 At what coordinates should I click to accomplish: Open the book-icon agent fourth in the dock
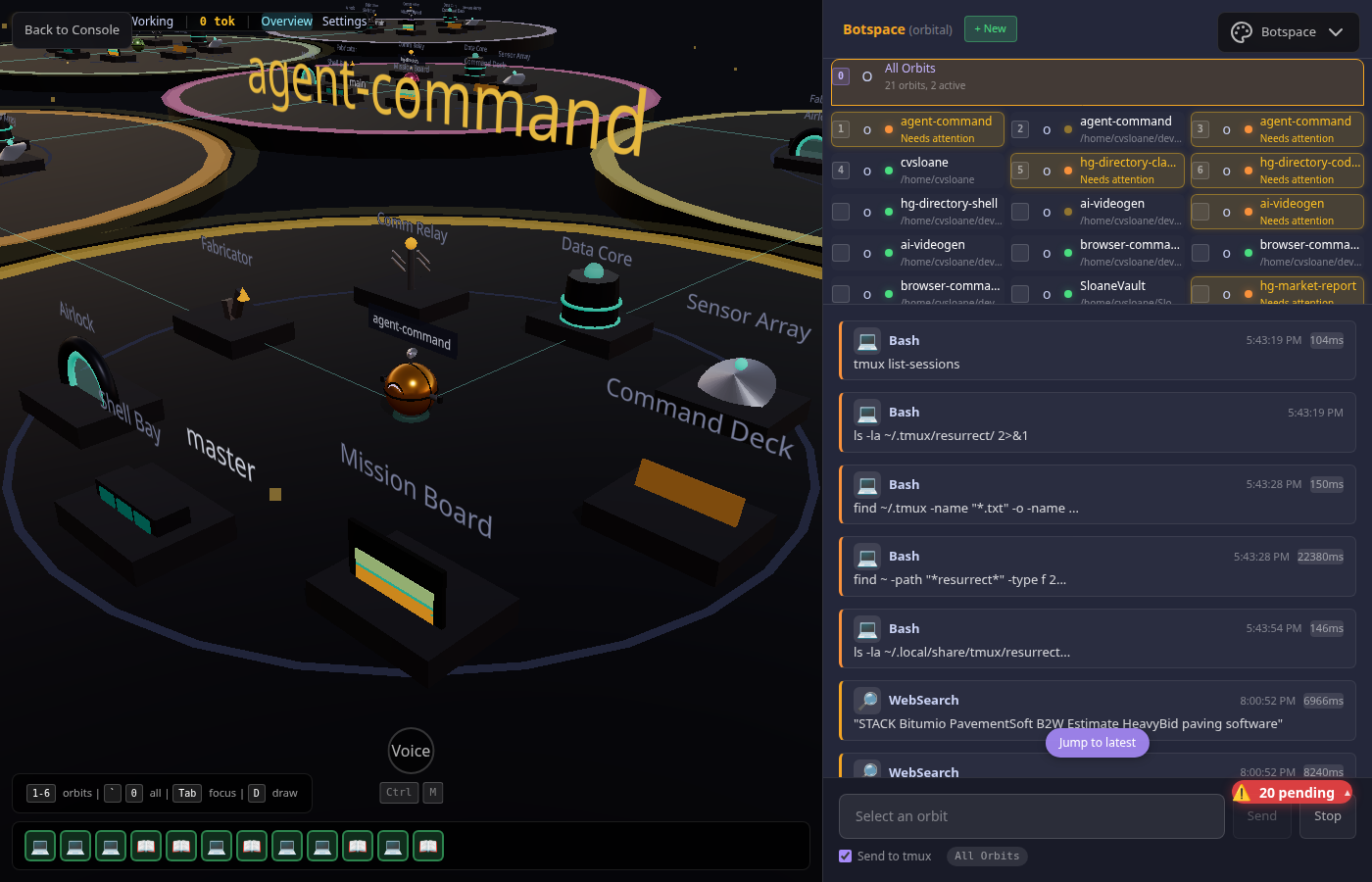click(146, 845)
